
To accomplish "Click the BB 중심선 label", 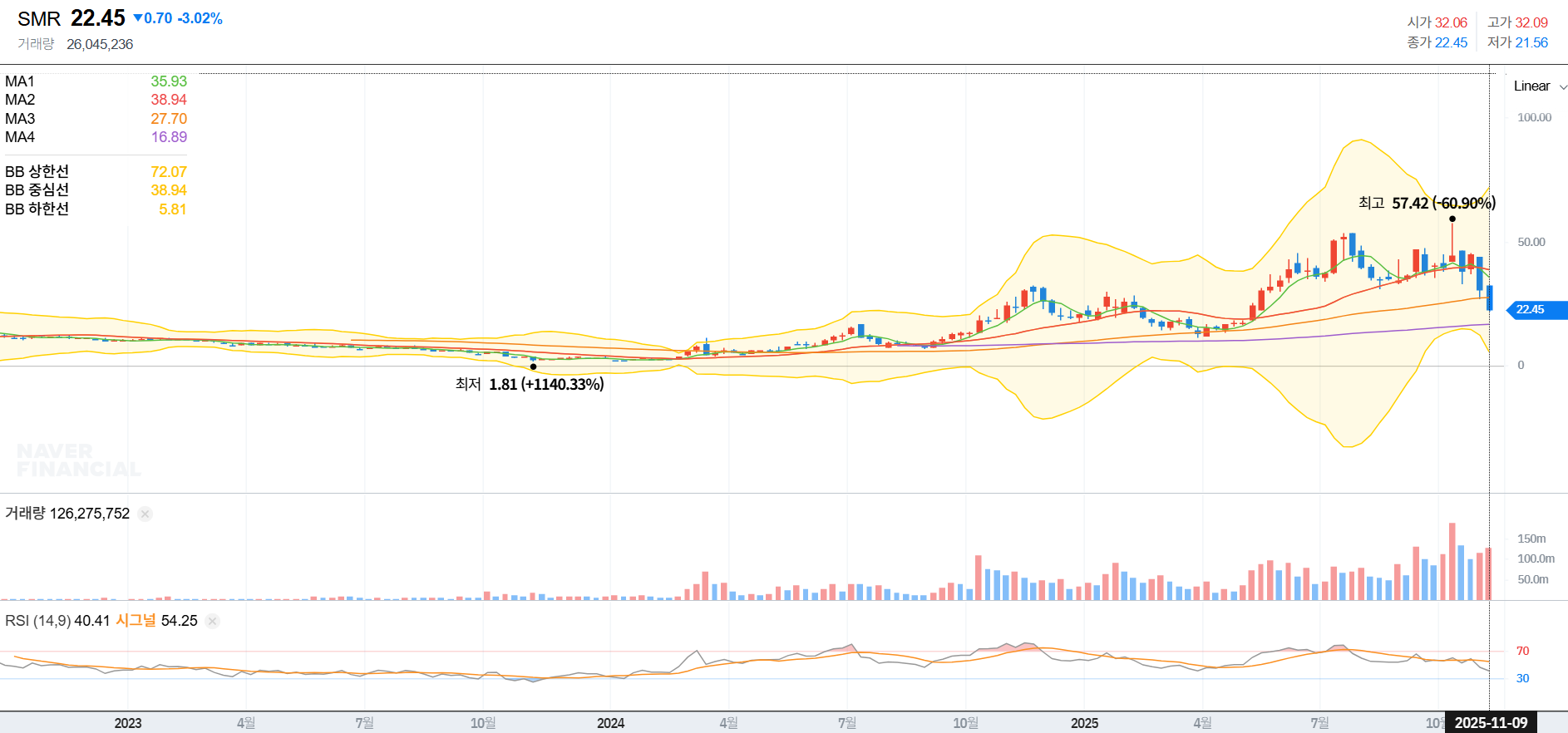I will tap(37, 190).
